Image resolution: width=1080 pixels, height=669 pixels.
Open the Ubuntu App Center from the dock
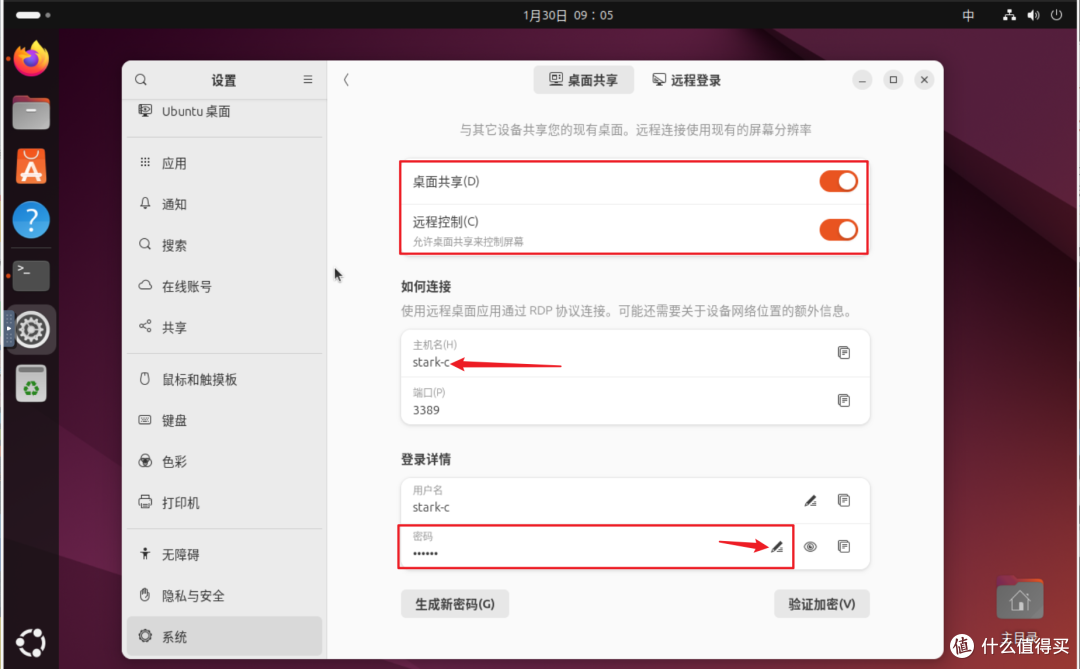point(31,166)
